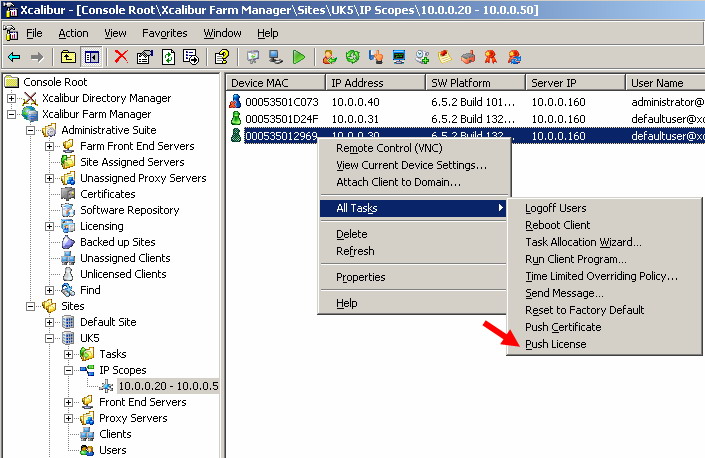Screen dimensions: 705x458
Task: Click the orange factory reset toolbar icon
Action: [x=468, y=57]
